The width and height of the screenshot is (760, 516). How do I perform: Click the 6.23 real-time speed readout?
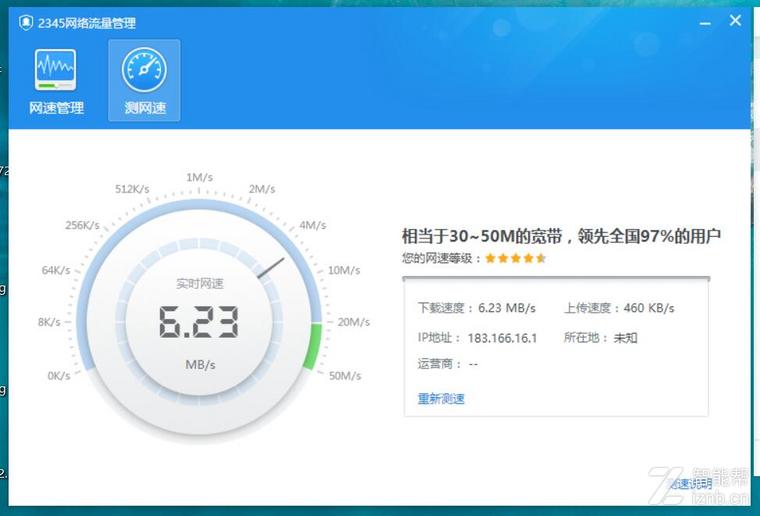[199, 322]
